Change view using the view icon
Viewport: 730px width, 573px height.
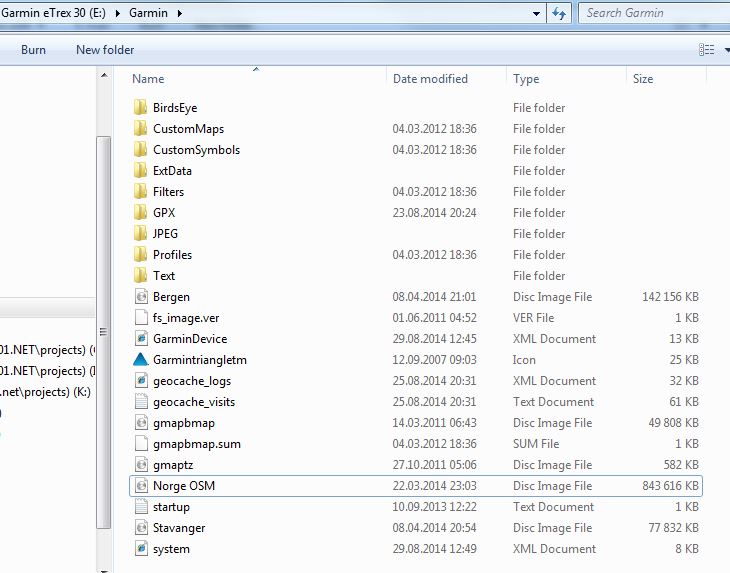[707, 49]
